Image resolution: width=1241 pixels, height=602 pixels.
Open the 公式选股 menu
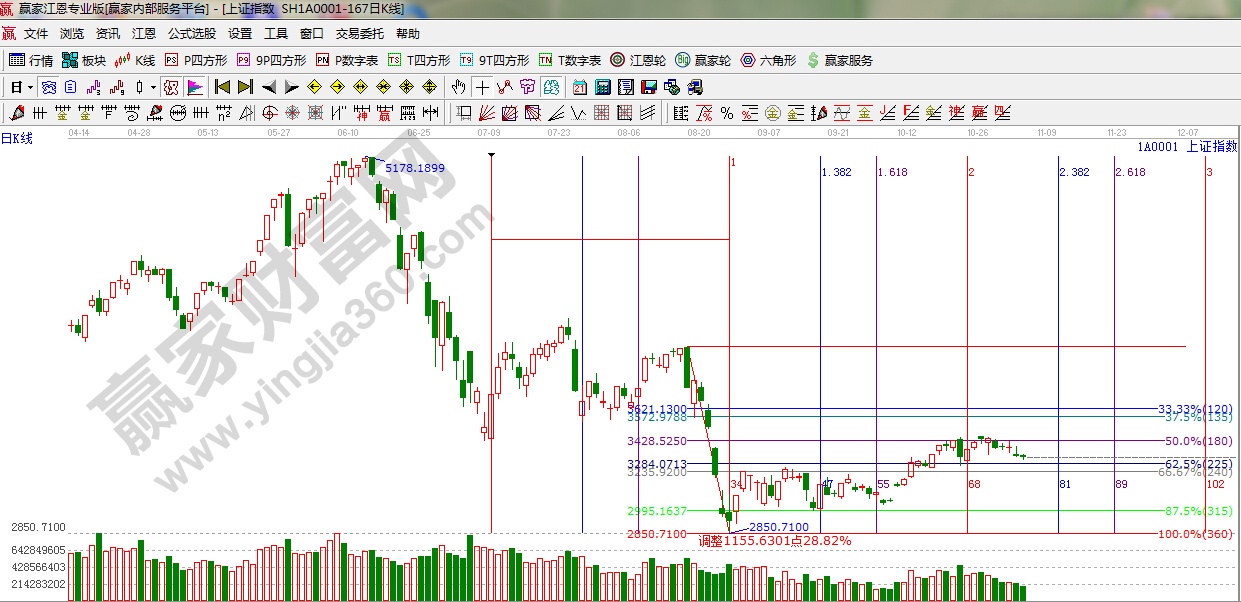(191, 33)
